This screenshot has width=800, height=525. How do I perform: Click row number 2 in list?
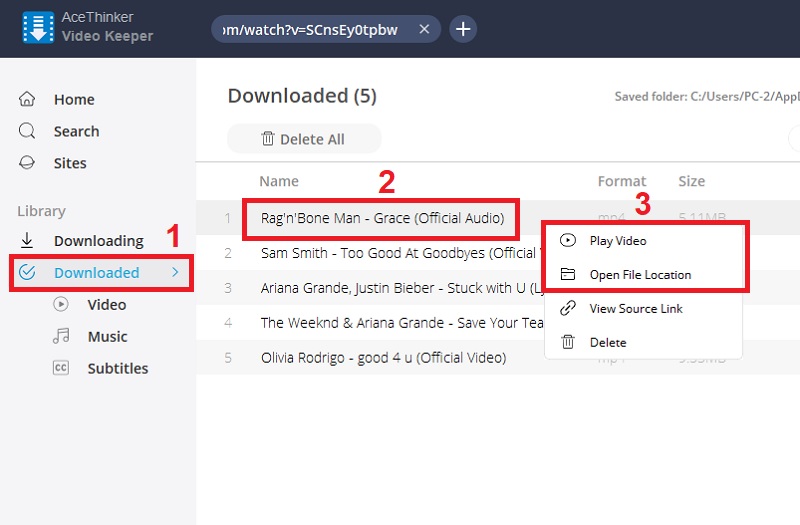(x=228, y=254)
